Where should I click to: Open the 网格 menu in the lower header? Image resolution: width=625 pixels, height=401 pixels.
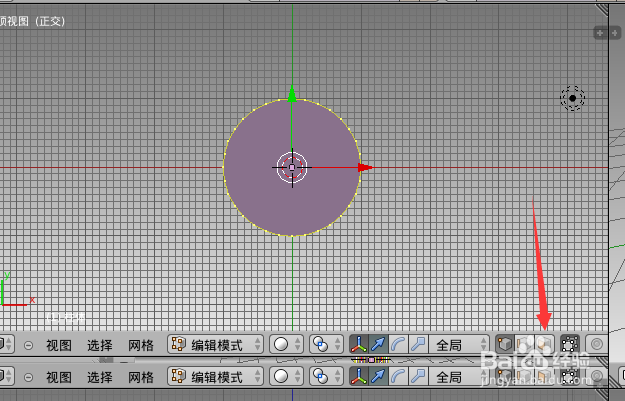[x=141, y=377]
